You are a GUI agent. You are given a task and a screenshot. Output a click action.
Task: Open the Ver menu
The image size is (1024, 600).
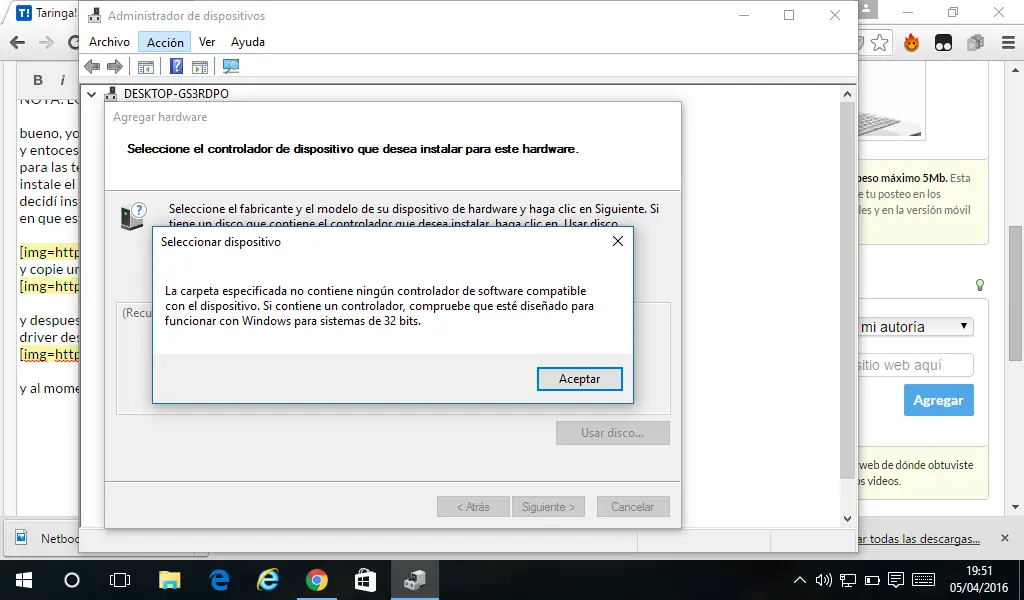[x=207, y=42]
